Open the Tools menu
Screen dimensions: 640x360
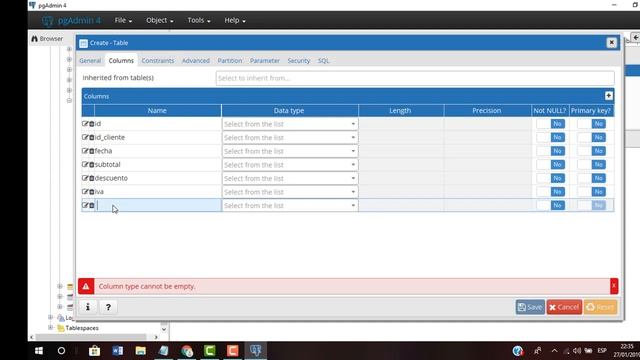(199, 20)
